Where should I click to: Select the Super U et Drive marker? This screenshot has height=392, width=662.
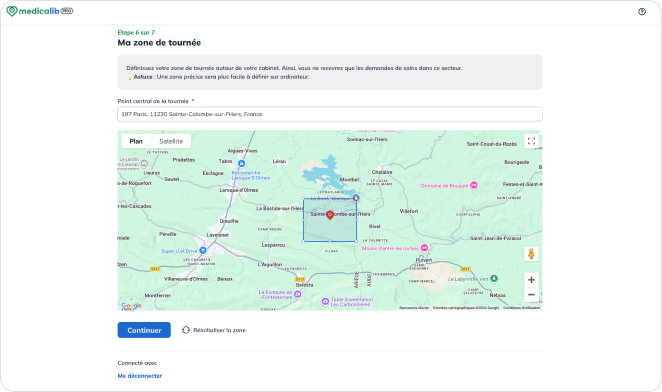pos(203,250)
